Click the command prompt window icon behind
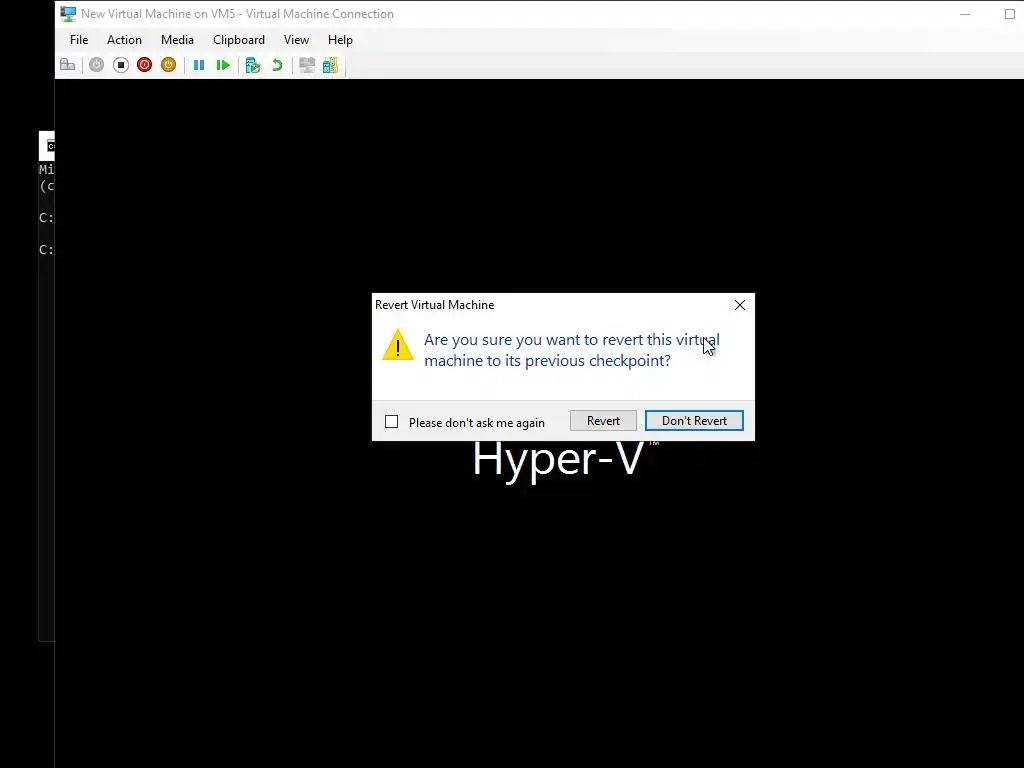1024x768 pixels. [x=50, y=146]
